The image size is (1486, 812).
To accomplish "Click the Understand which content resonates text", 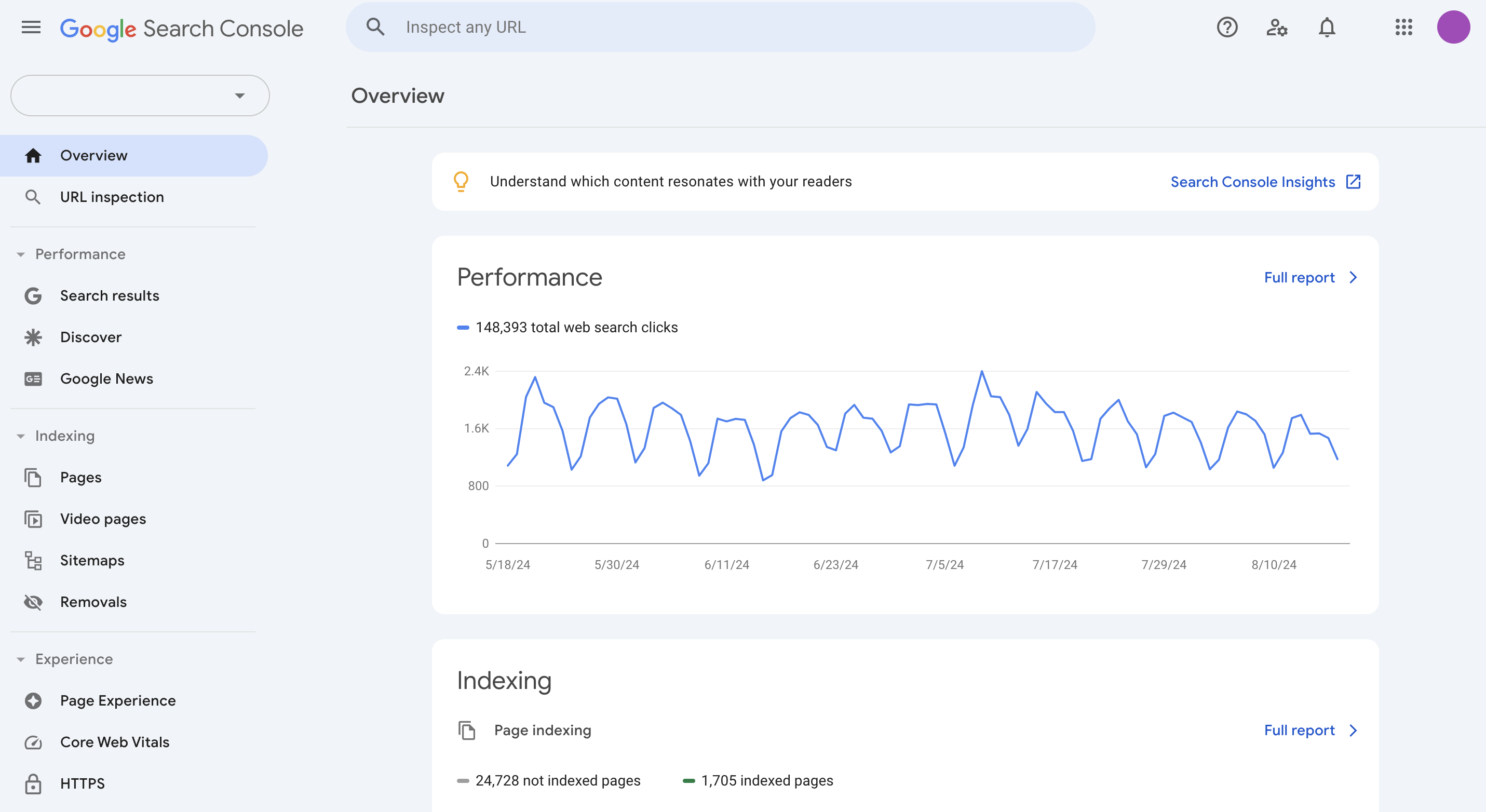I will [671, 182].
